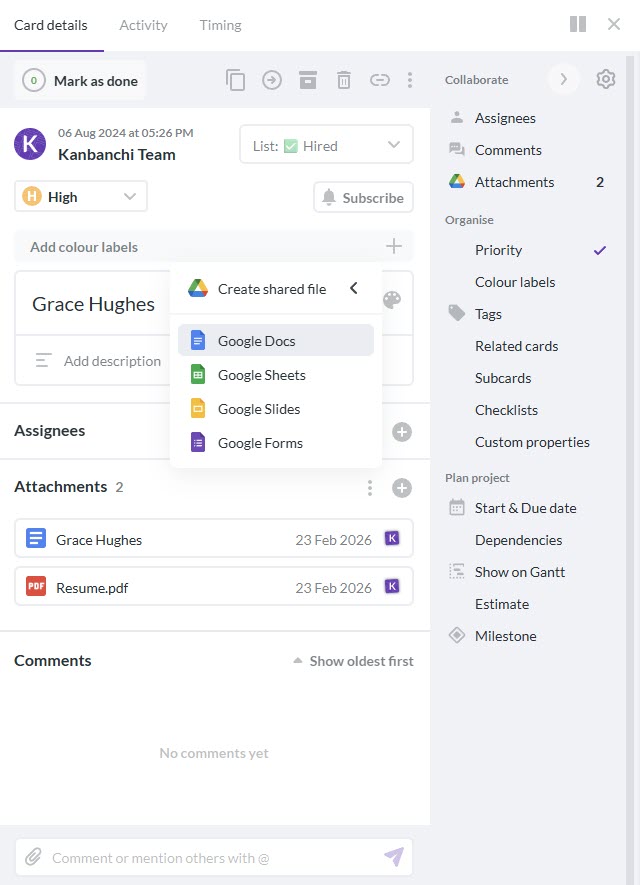Select the Card details tab

(x=51, y=25)
